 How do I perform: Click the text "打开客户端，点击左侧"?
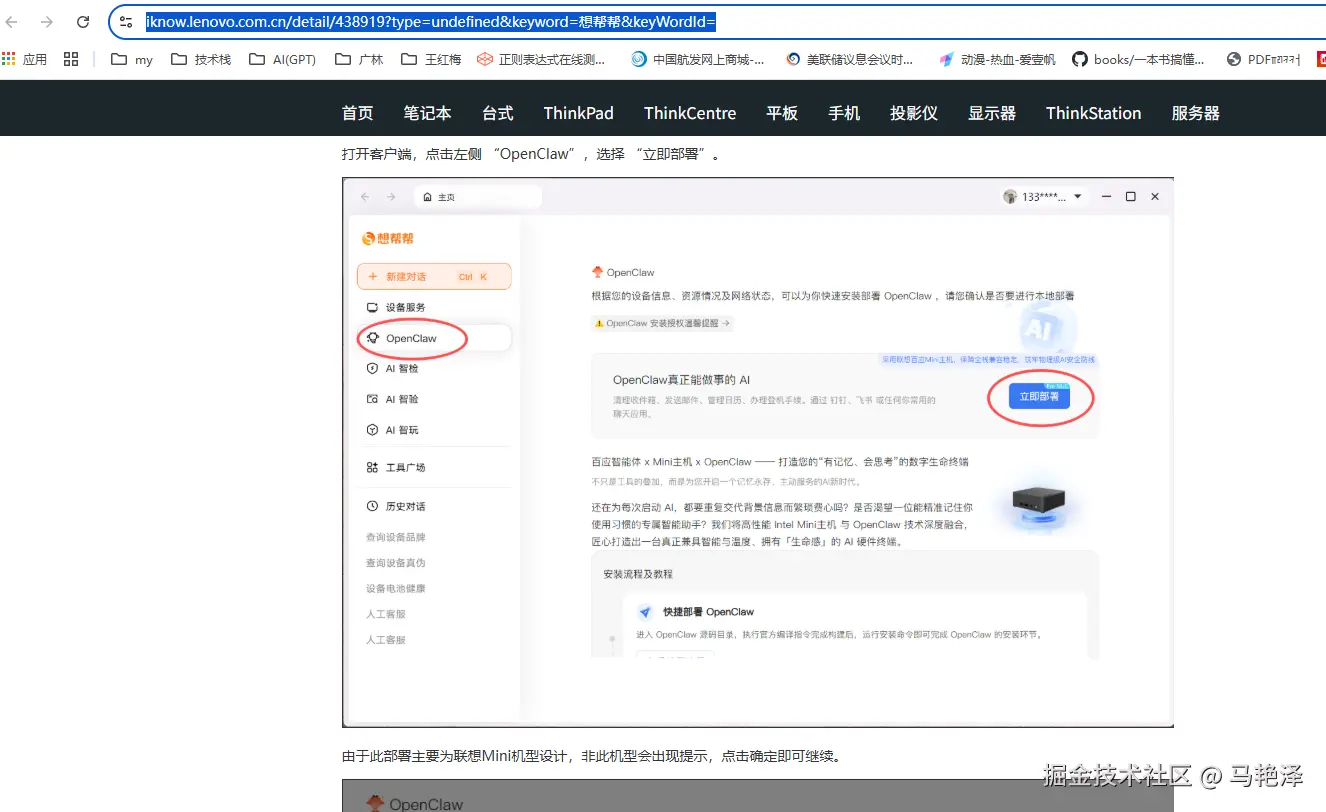412,154
